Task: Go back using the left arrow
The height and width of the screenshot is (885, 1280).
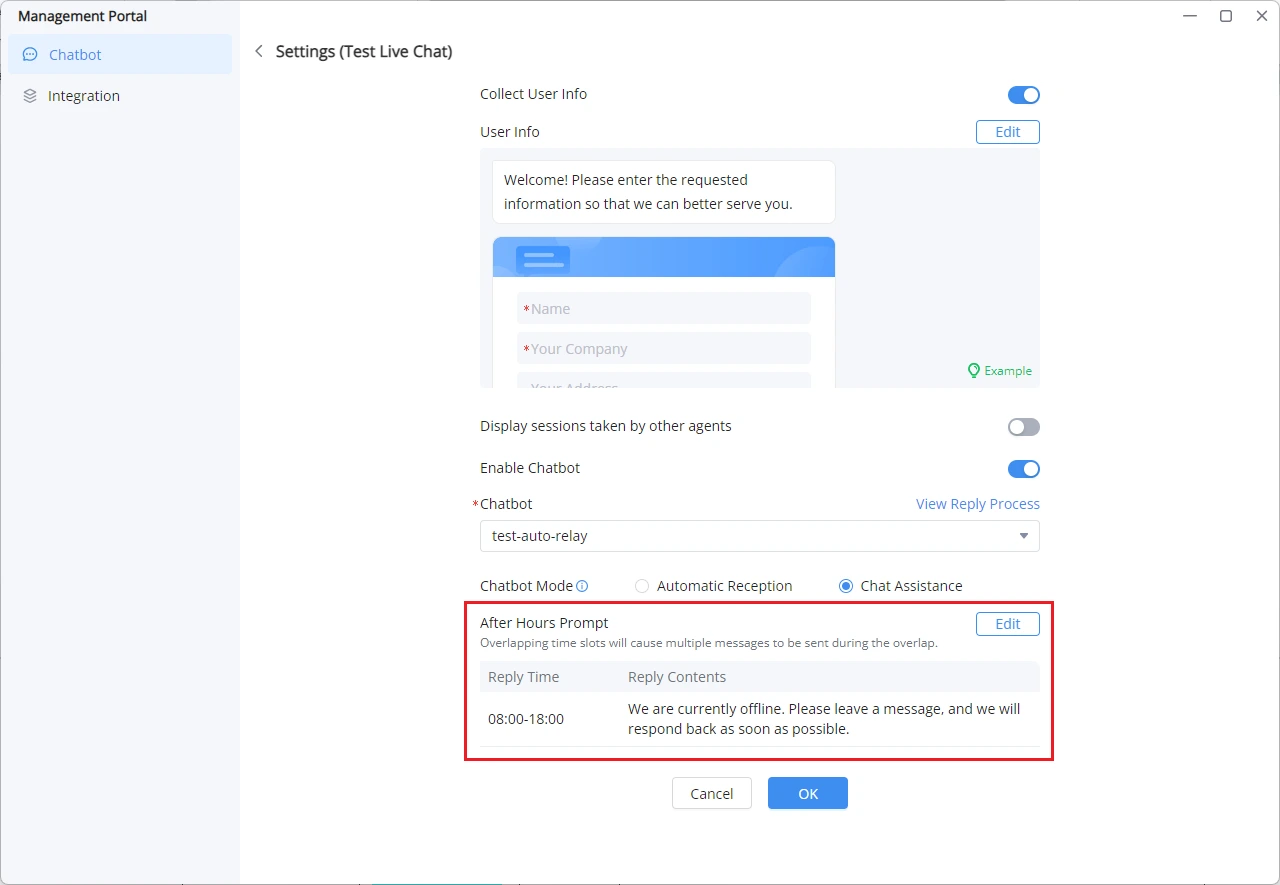Action: (259, 51)
